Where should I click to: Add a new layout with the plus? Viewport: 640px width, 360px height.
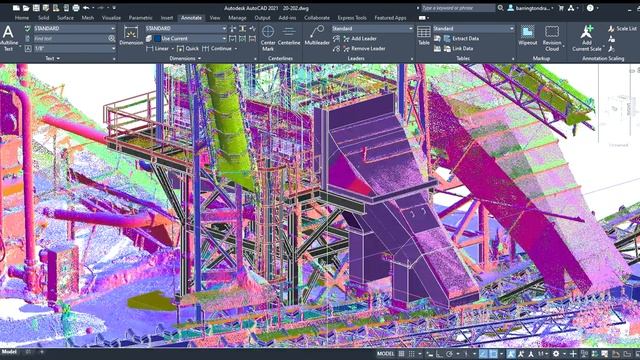[41, 352]
